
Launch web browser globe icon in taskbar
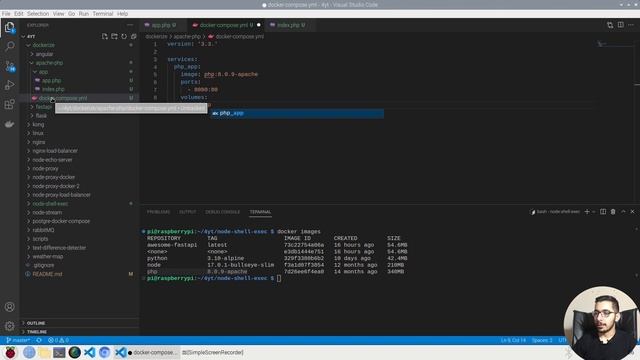29,352
